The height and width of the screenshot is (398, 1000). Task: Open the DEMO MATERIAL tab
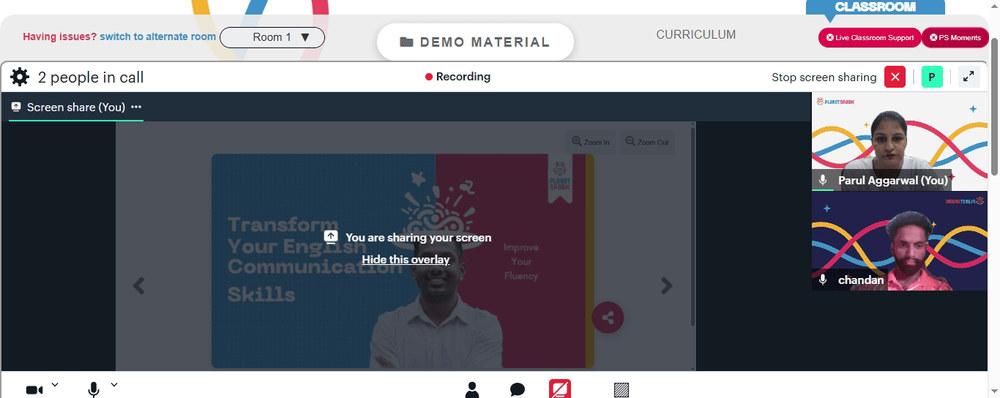[x=475, y=42]
